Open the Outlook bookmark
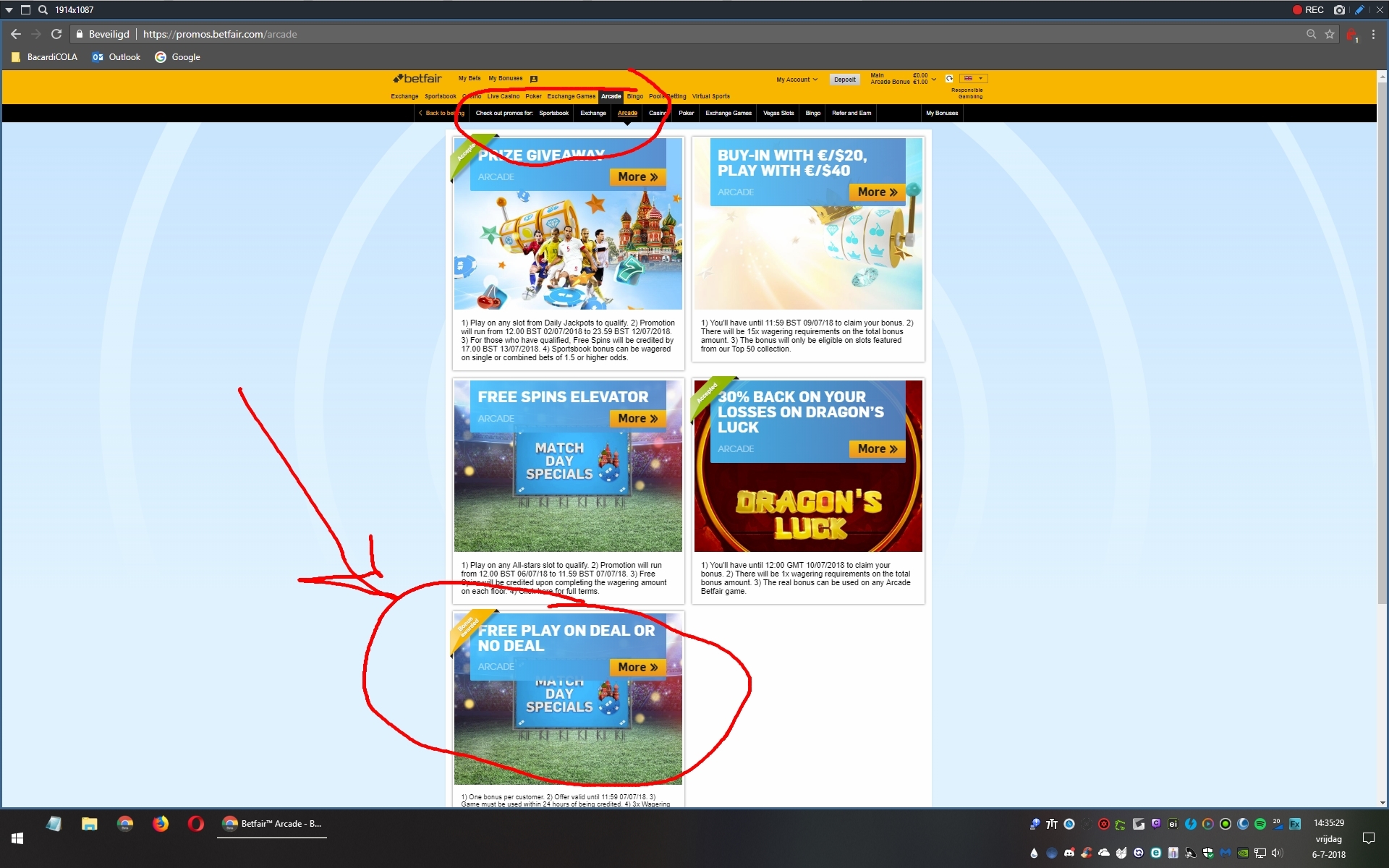Viewport: 1389px width, 868px height. tap(116, 57)
